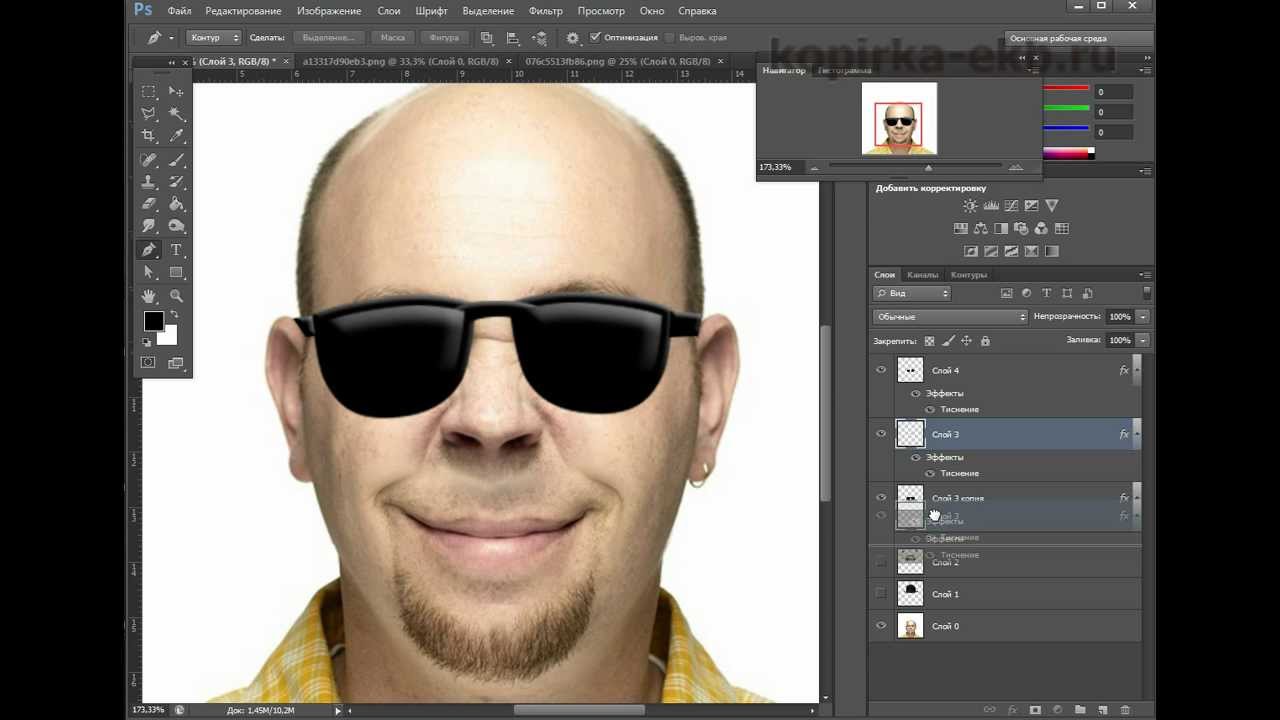This screenshot has height=720, width=1280.
Task: Click the Фигура button
Action: click(x=444, y=37)
